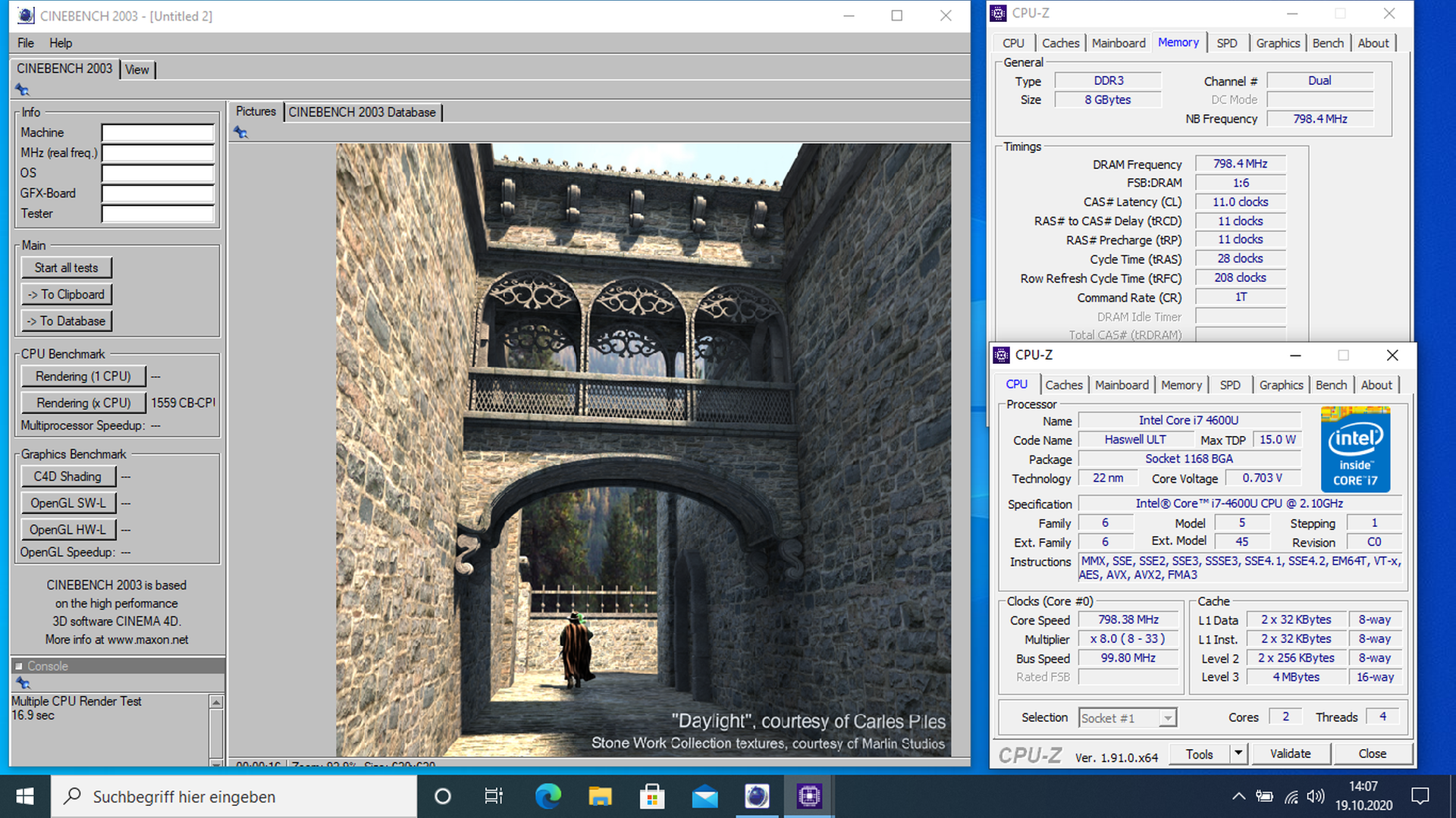Open the volume speaker tray icon

point(1316,796)
